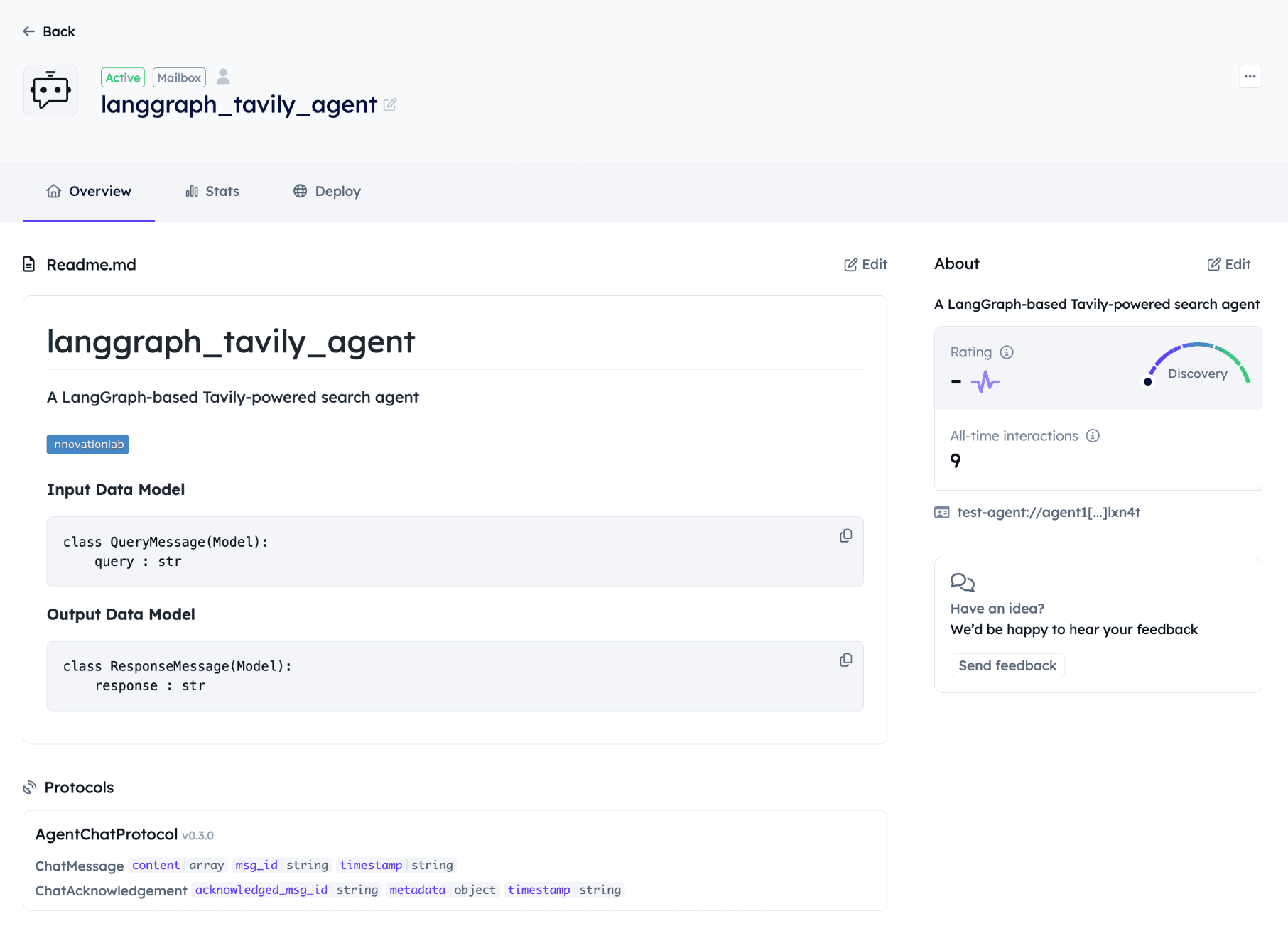Click the Mailbox badge
This screenshot has width=1288, height=926.
pyautogui.click(x=179, y=77)
